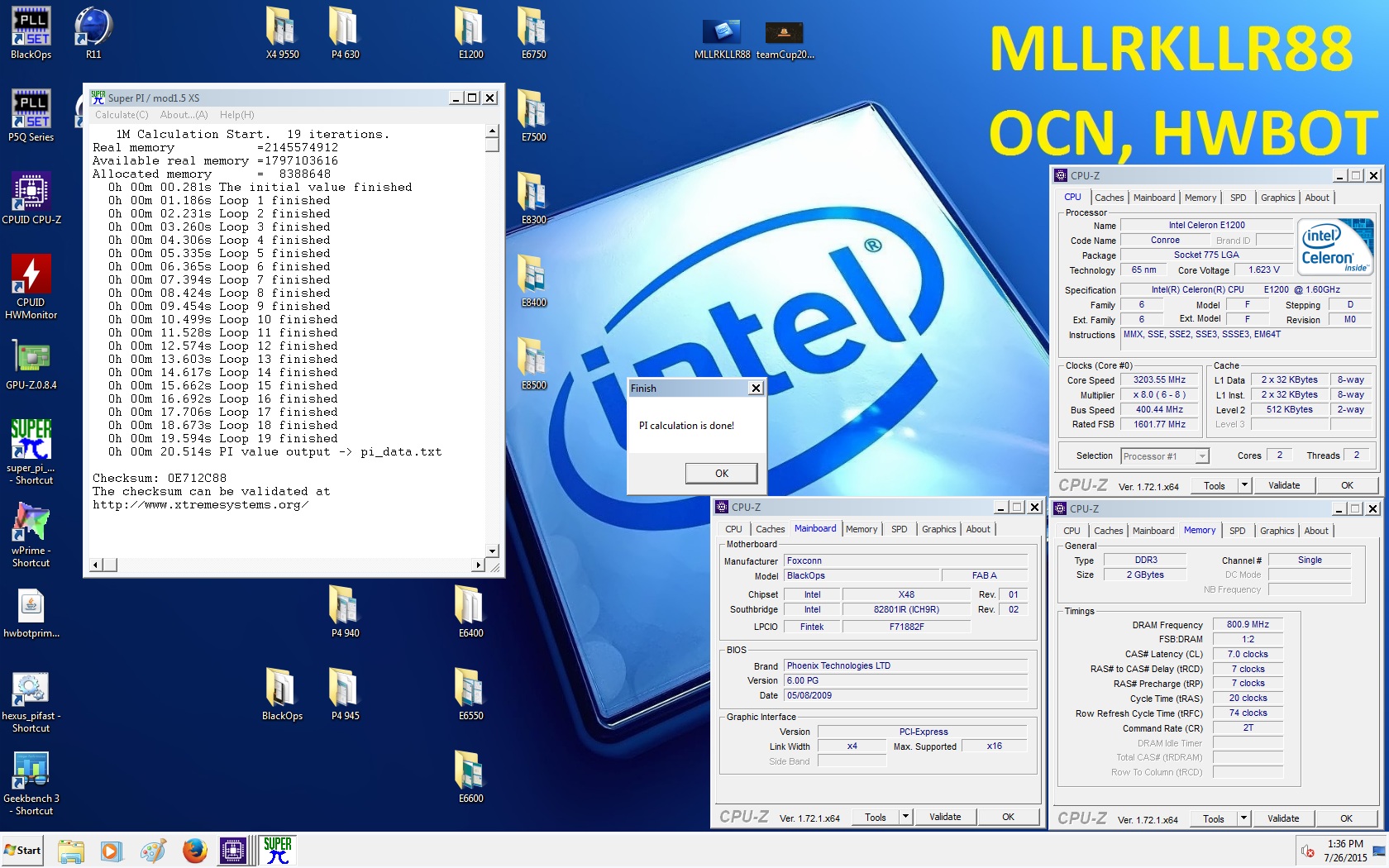
Task: Launch hexus_pifast shortcut
Action: [31, 701]
